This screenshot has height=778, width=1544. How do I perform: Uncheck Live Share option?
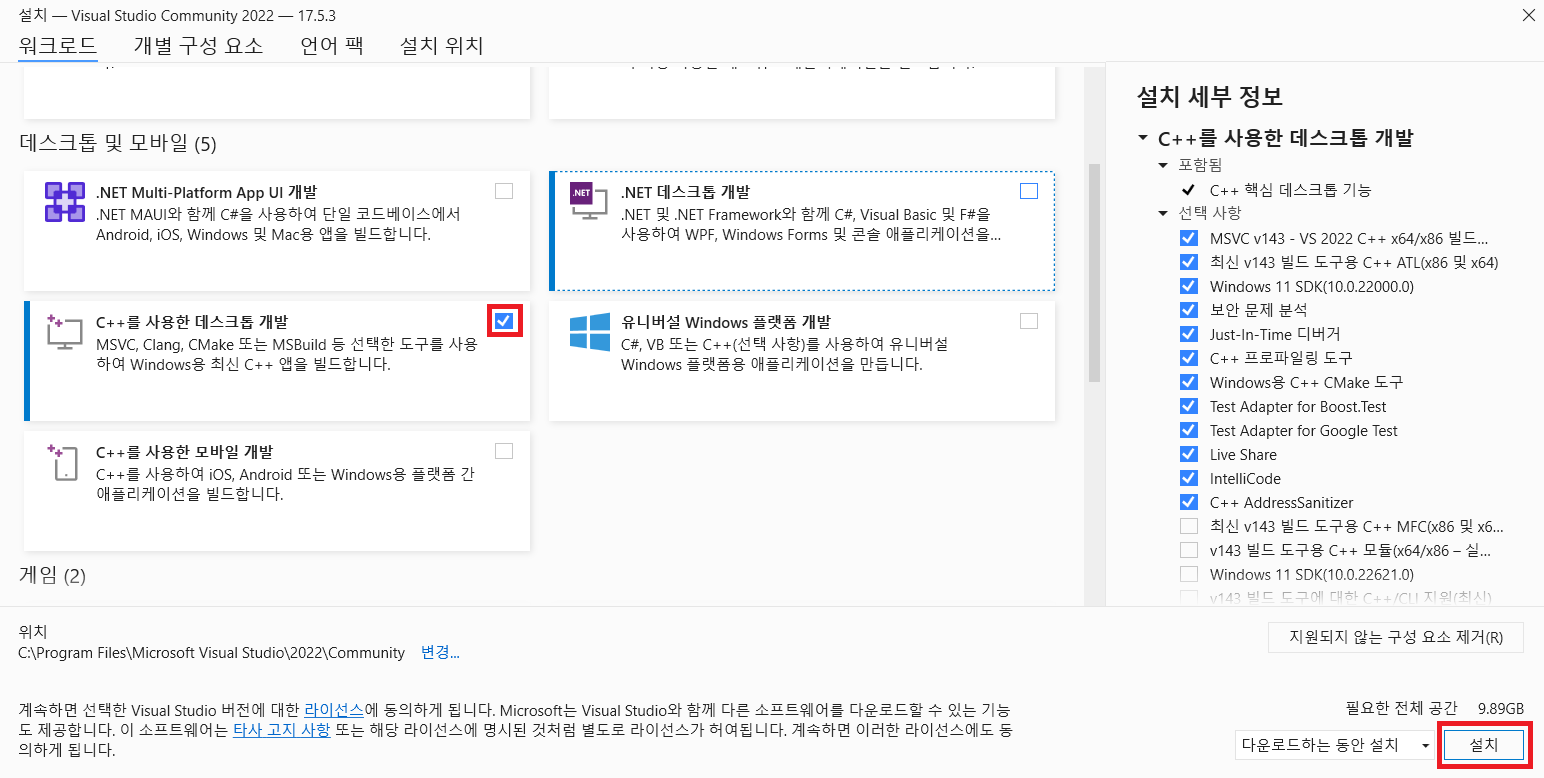(1188, 454)
